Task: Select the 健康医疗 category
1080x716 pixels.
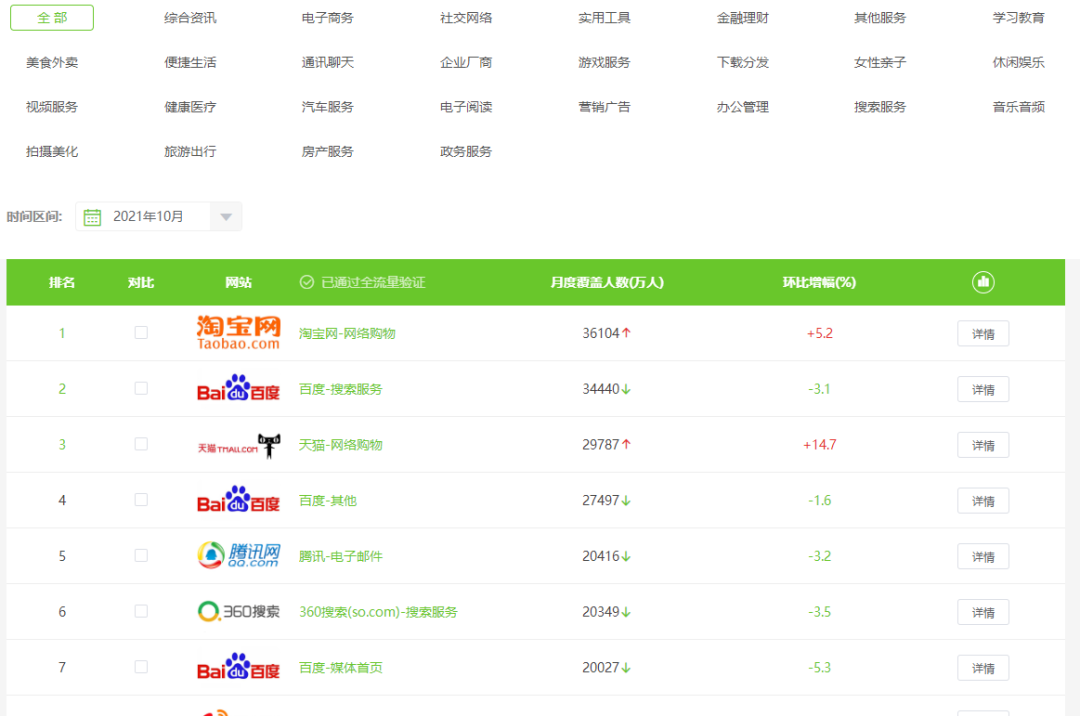Action: [190, 107]
